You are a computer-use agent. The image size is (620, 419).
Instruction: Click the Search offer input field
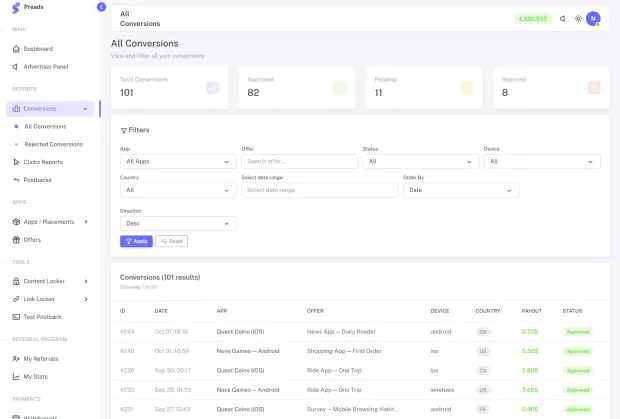(x=299, y=162)
